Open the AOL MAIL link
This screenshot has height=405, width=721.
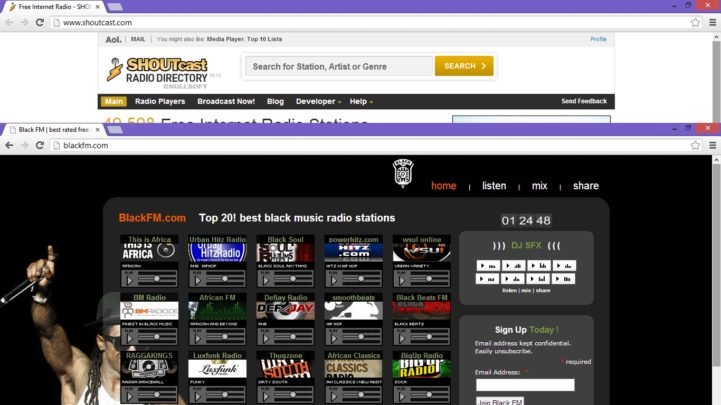coord(138,39)
